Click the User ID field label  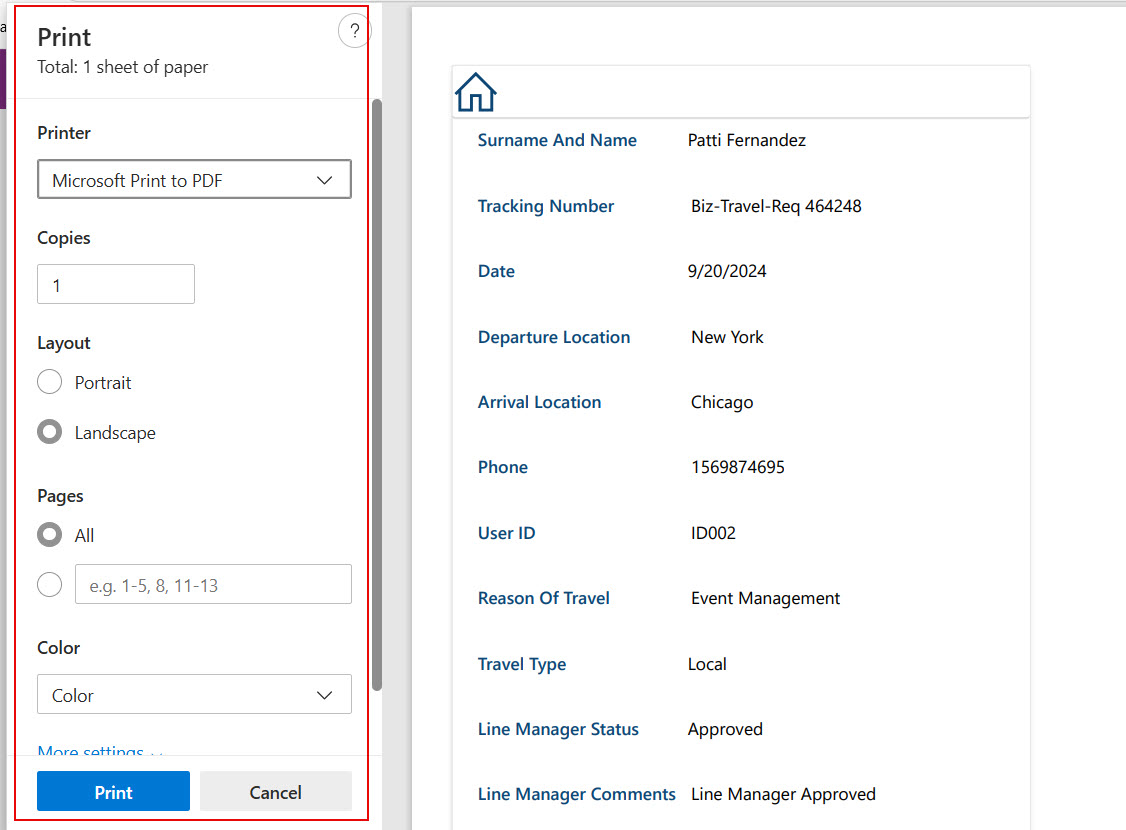506,533
